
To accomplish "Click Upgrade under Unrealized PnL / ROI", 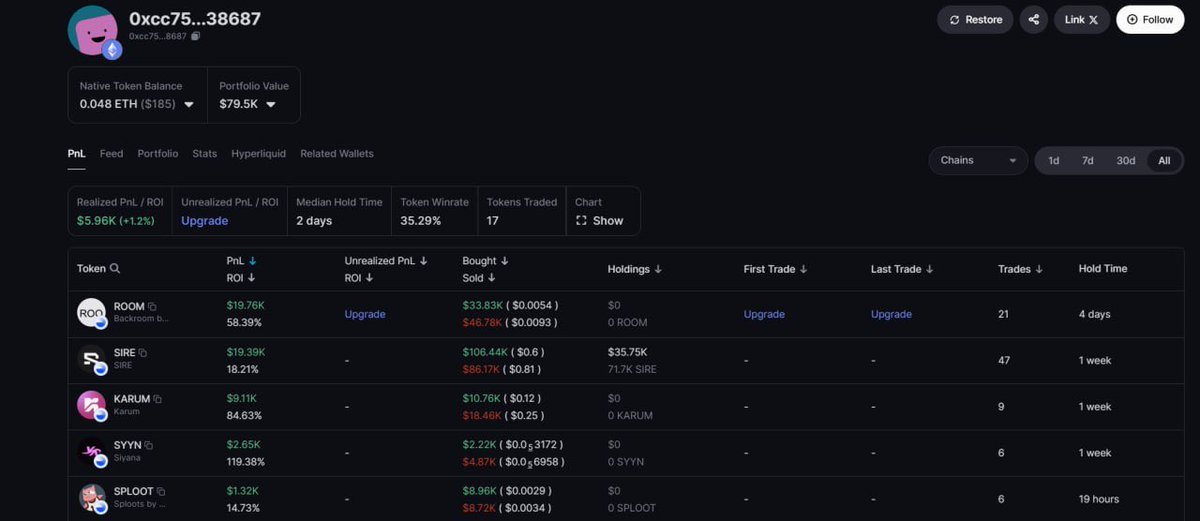I will coord(205,221).
